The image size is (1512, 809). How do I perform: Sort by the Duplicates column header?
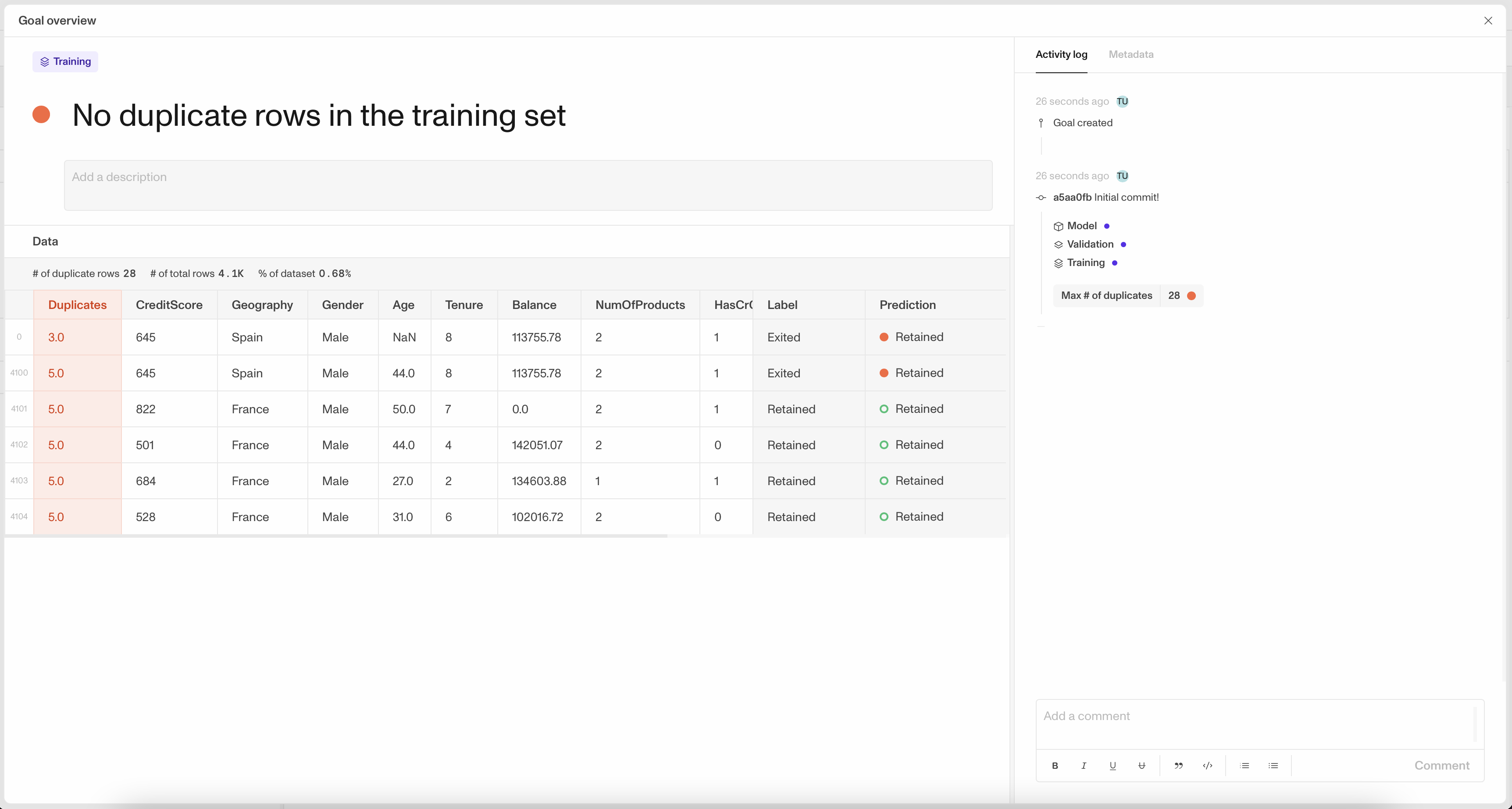tap(78, 305)
